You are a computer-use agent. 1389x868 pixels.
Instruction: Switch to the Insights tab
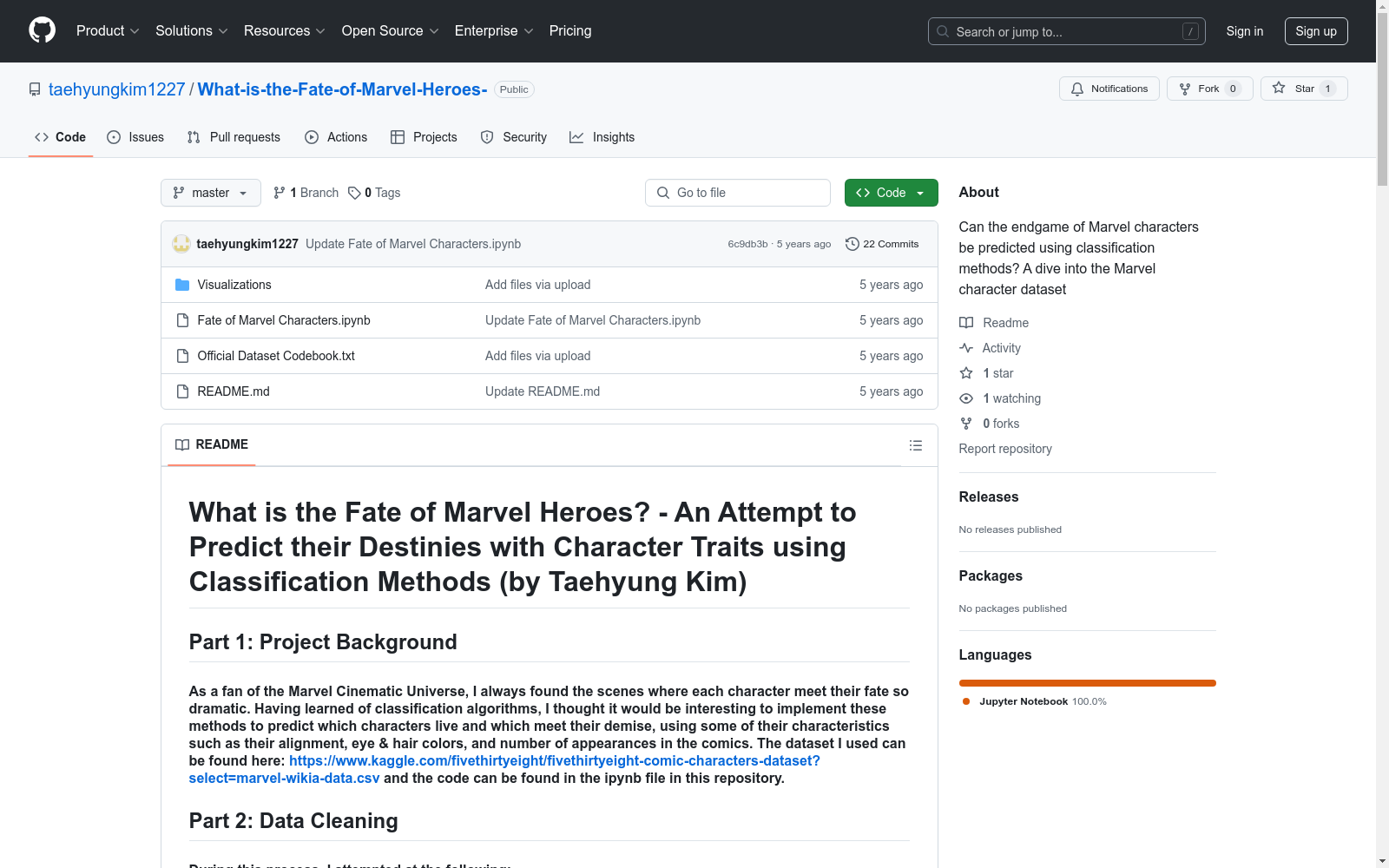pos(602,137)
